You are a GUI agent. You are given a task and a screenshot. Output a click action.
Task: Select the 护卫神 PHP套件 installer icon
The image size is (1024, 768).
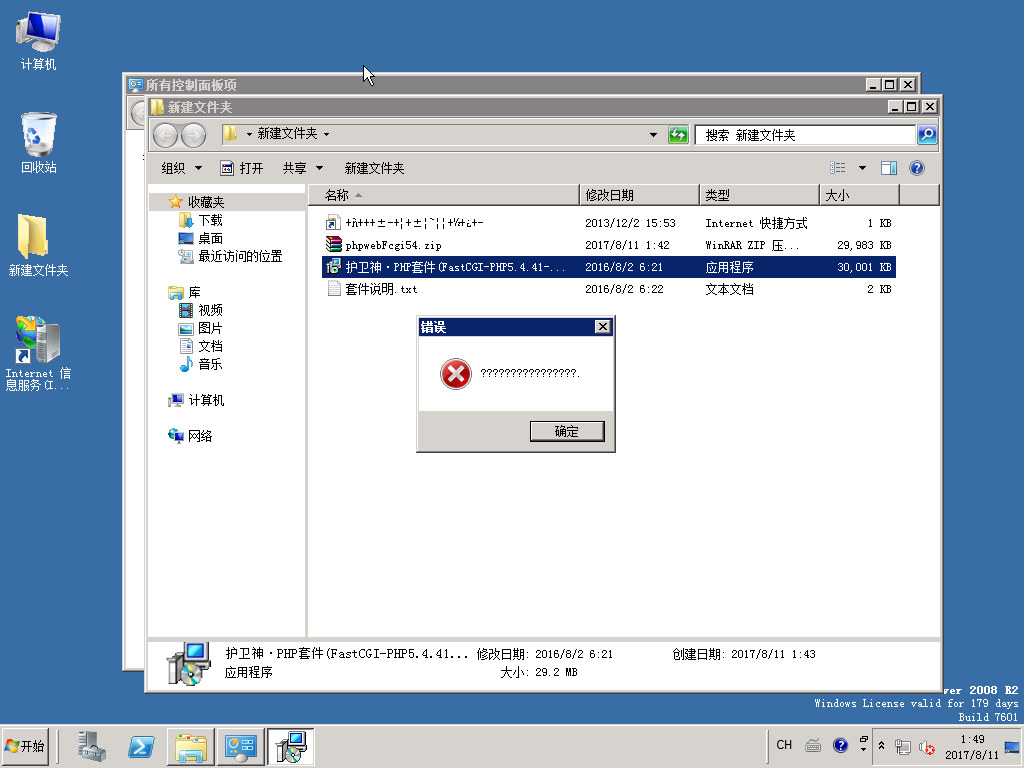[x=334, y=266]
